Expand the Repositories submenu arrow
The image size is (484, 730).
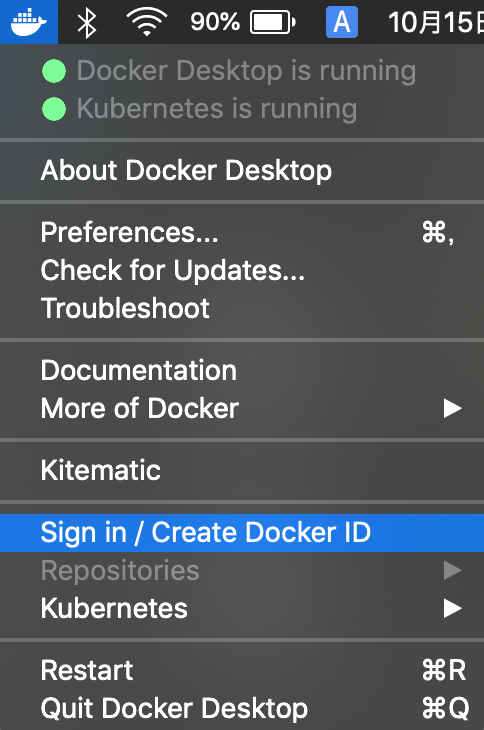pos(452,570)
